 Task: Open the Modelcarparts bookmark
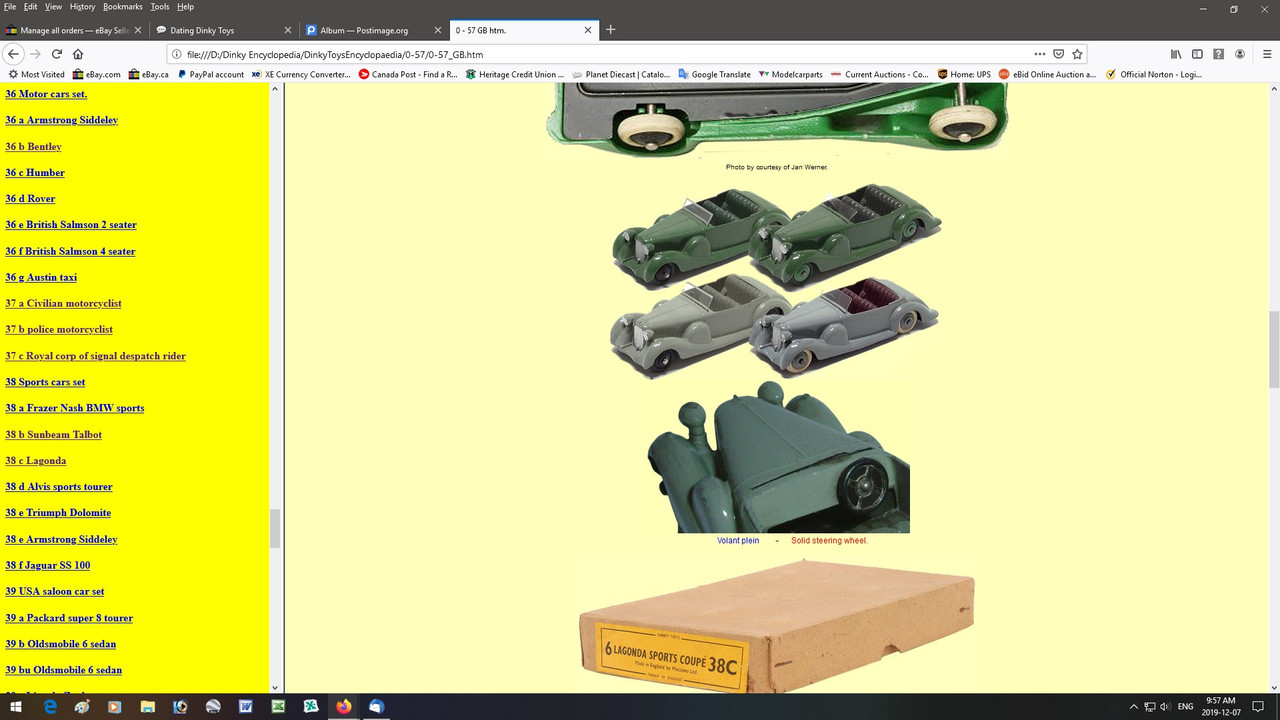(791, 74)
